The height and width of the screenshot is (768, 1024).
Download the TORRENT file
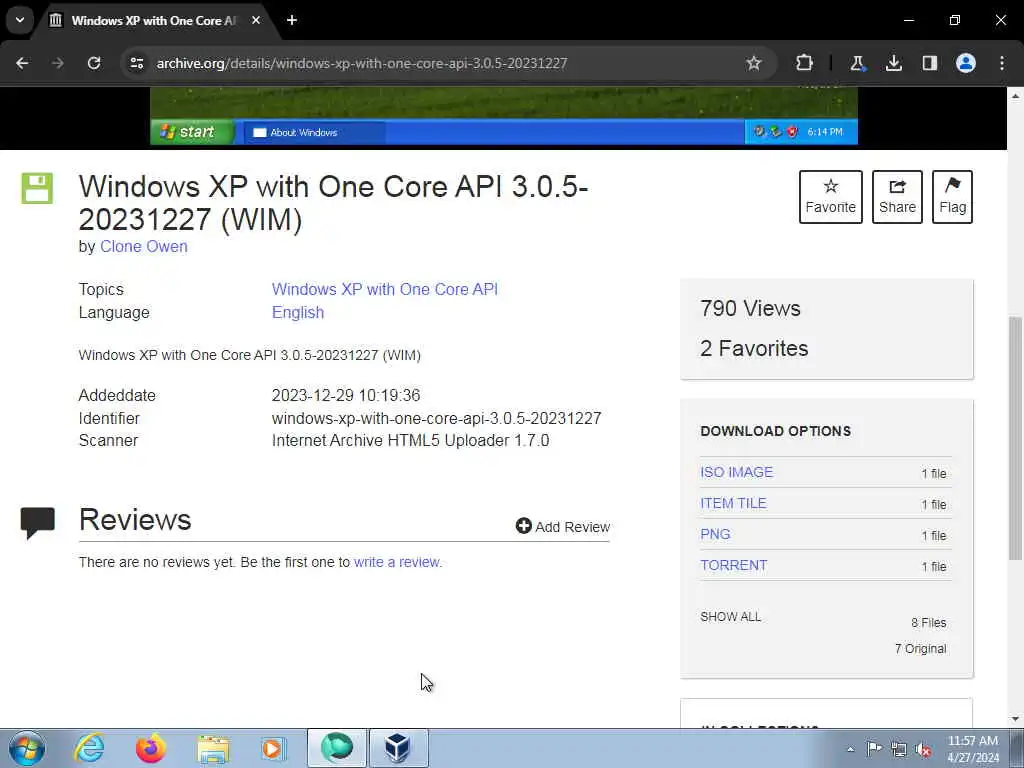click(733, 566)
